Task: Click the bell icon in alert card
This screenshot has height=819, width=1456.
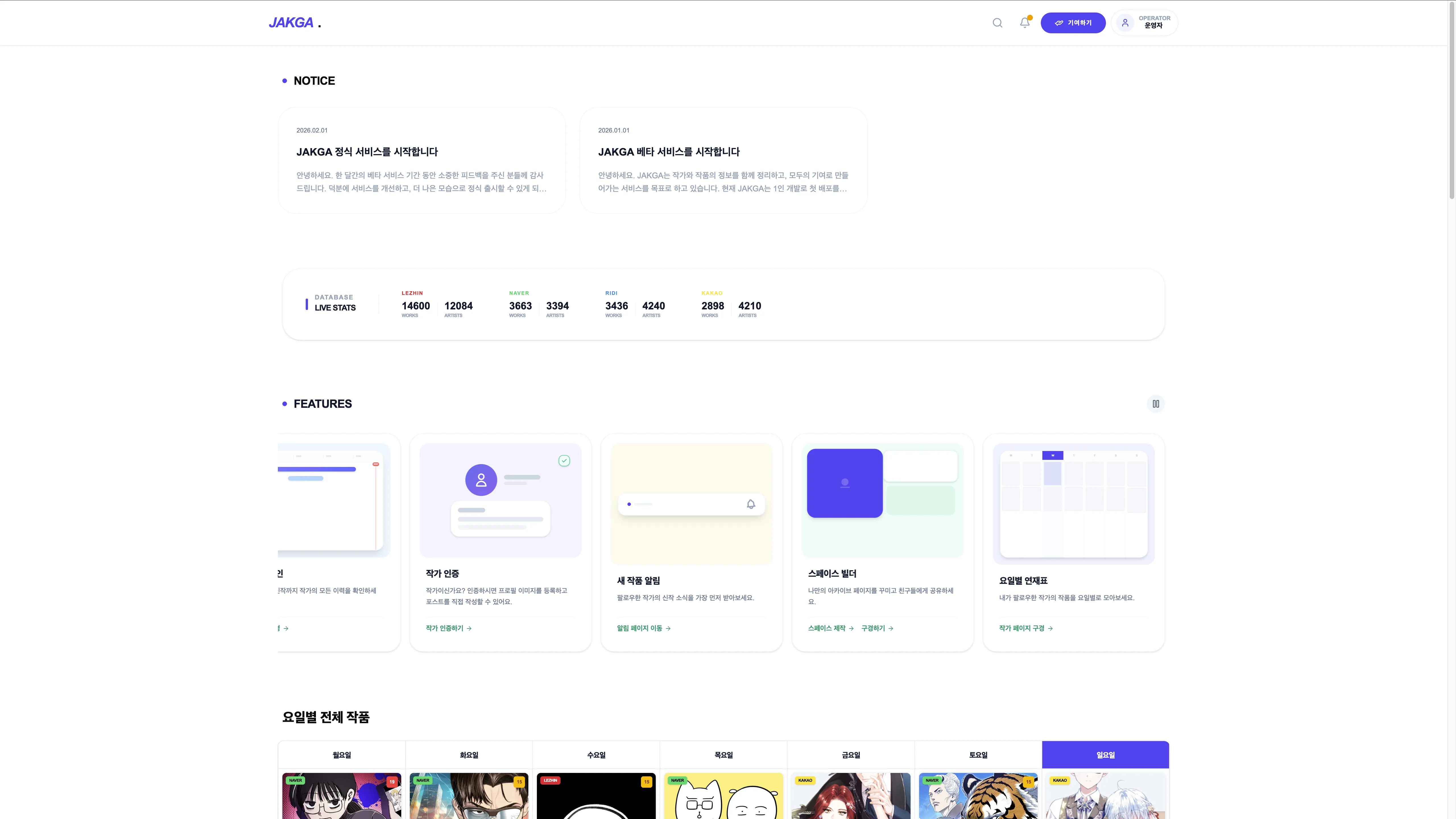Action: click(751, 504)
